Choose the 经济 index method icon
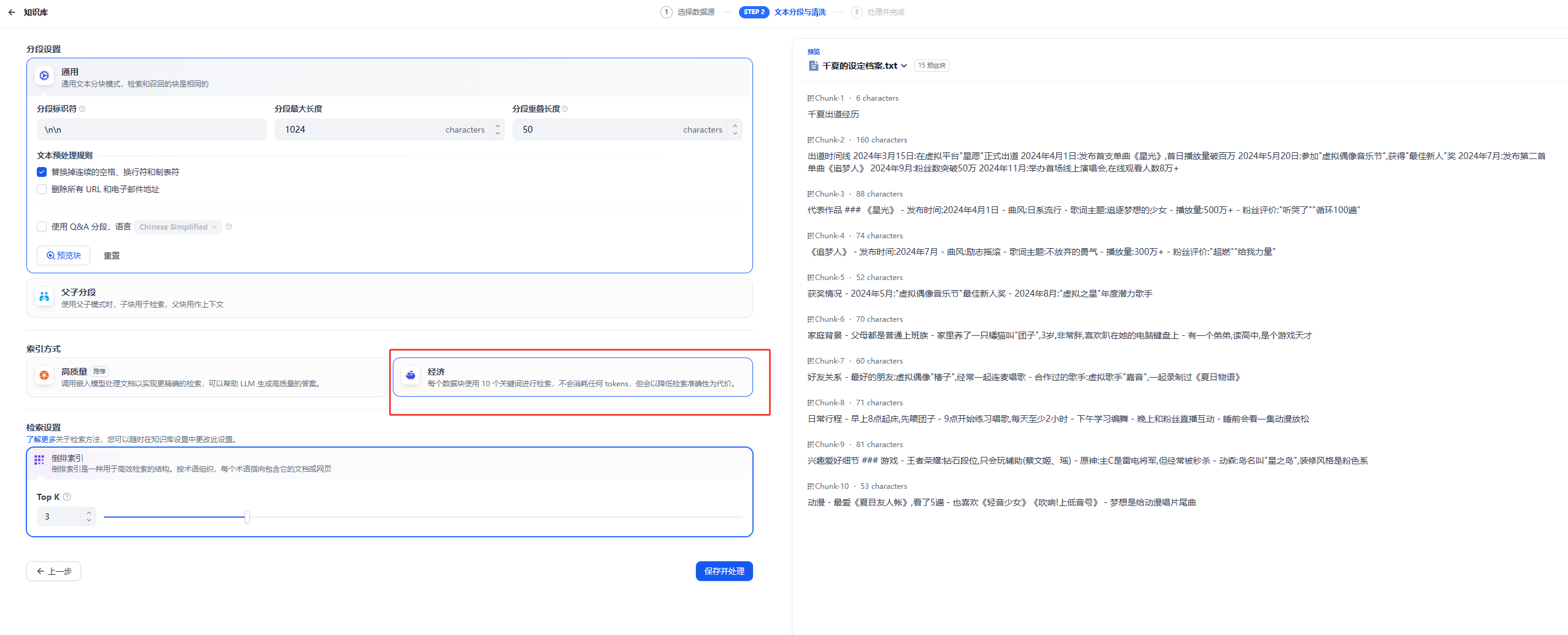This screenshot has height=635, width=1568. tap(411, 376)
